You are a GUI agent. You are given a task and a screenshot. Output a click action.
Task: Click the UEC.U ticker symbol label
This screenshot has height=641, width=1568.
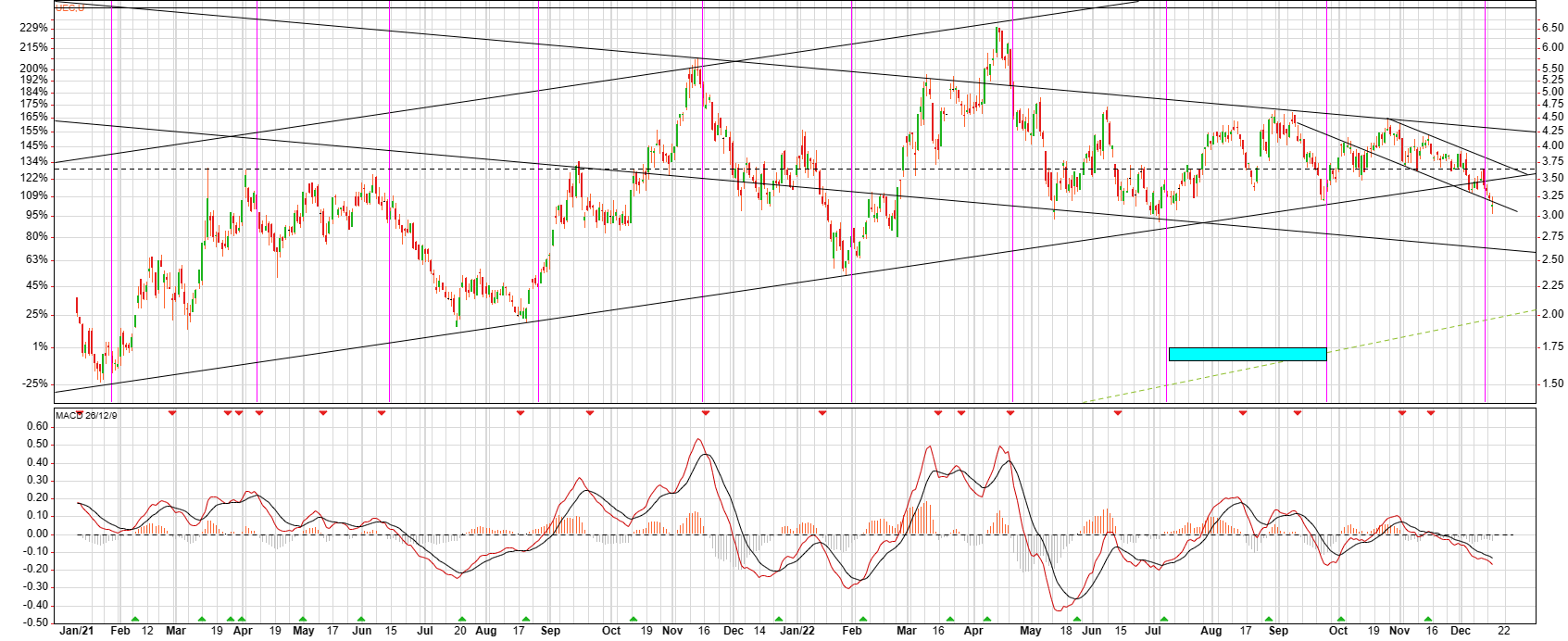point(69,7)
